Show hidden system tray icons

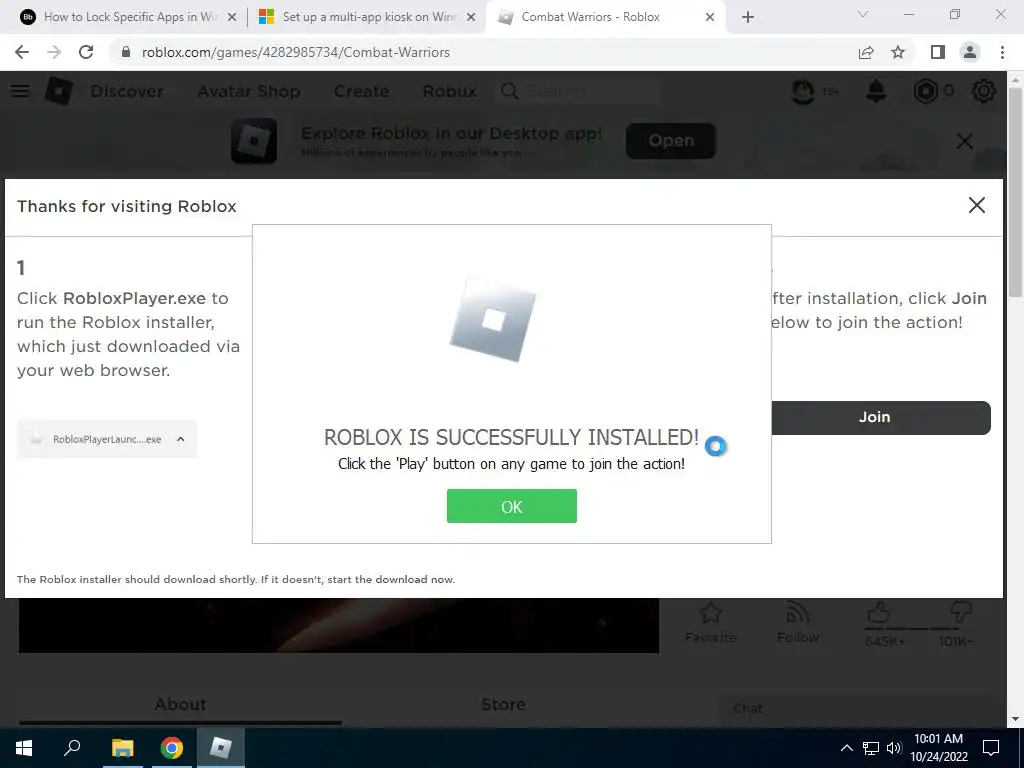pyautogui.click(x=846, y=748)
